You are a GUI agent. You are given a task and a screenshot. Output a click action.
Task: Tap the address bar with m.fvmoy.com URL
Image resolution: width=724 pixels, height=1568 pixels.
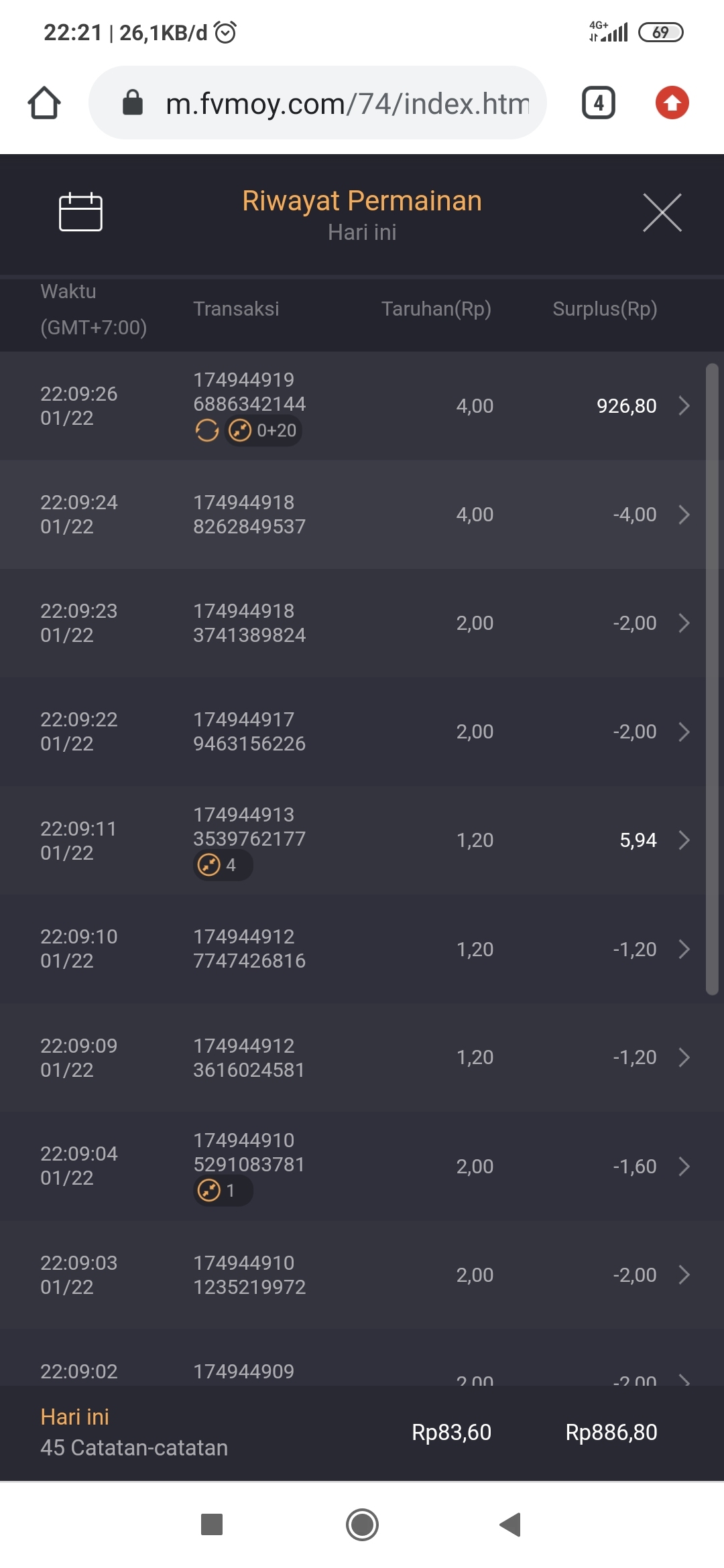[335, 103]
